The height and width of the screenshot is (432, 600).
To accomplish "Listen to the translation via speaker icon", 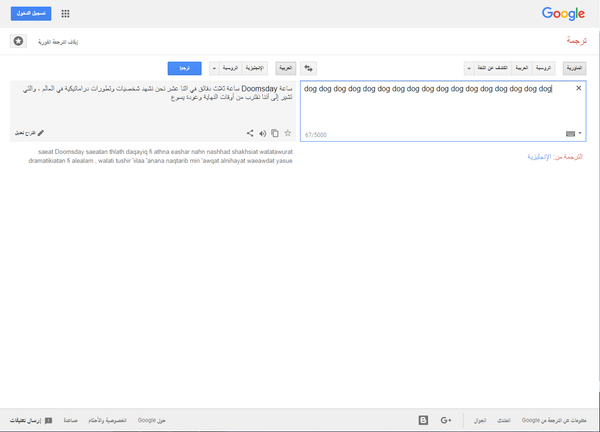I will point(262,132).
